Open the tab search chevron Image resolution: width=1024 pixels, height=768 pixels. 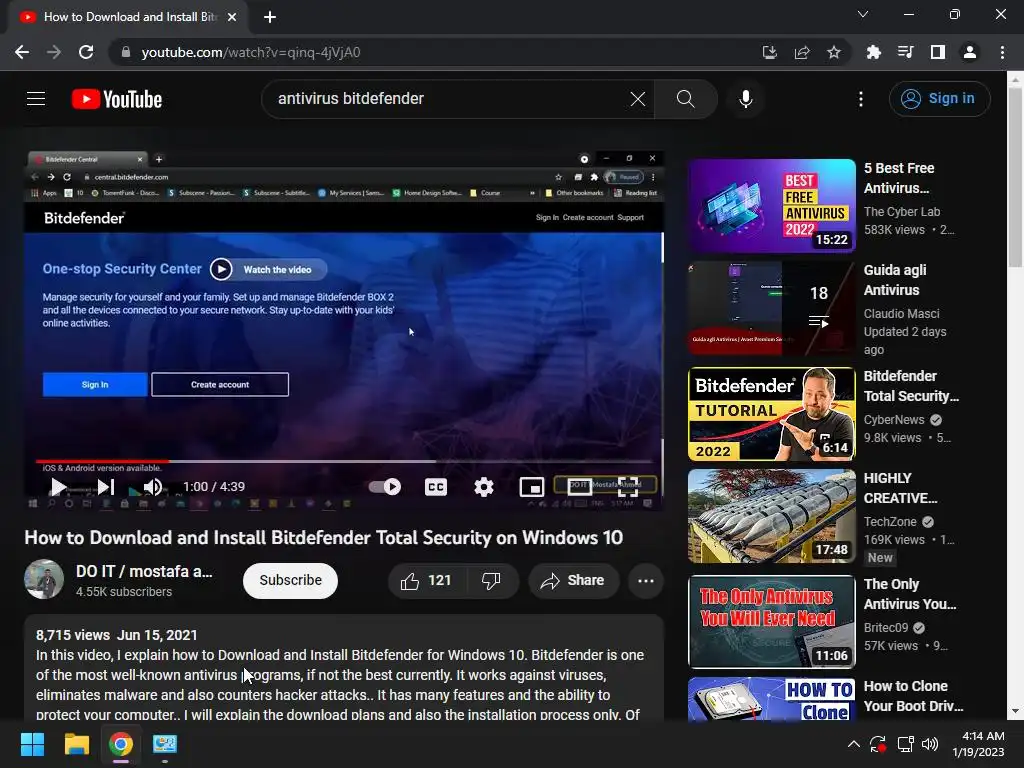coord(863,14)
